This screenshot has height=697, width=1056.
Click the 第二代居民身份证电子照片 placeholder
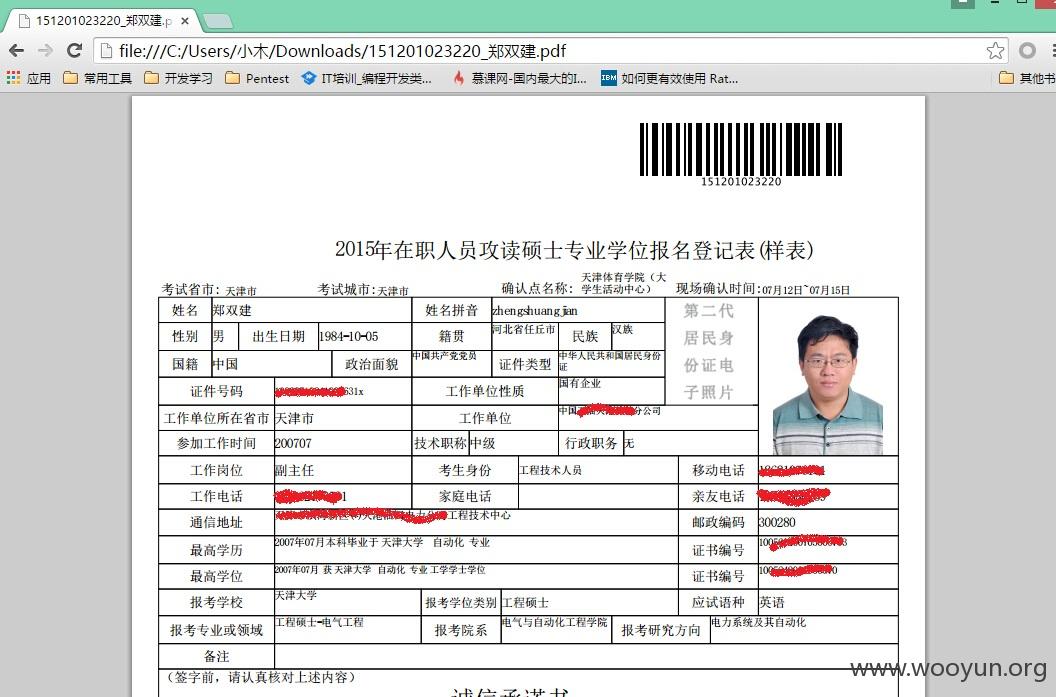click(708, 352)
